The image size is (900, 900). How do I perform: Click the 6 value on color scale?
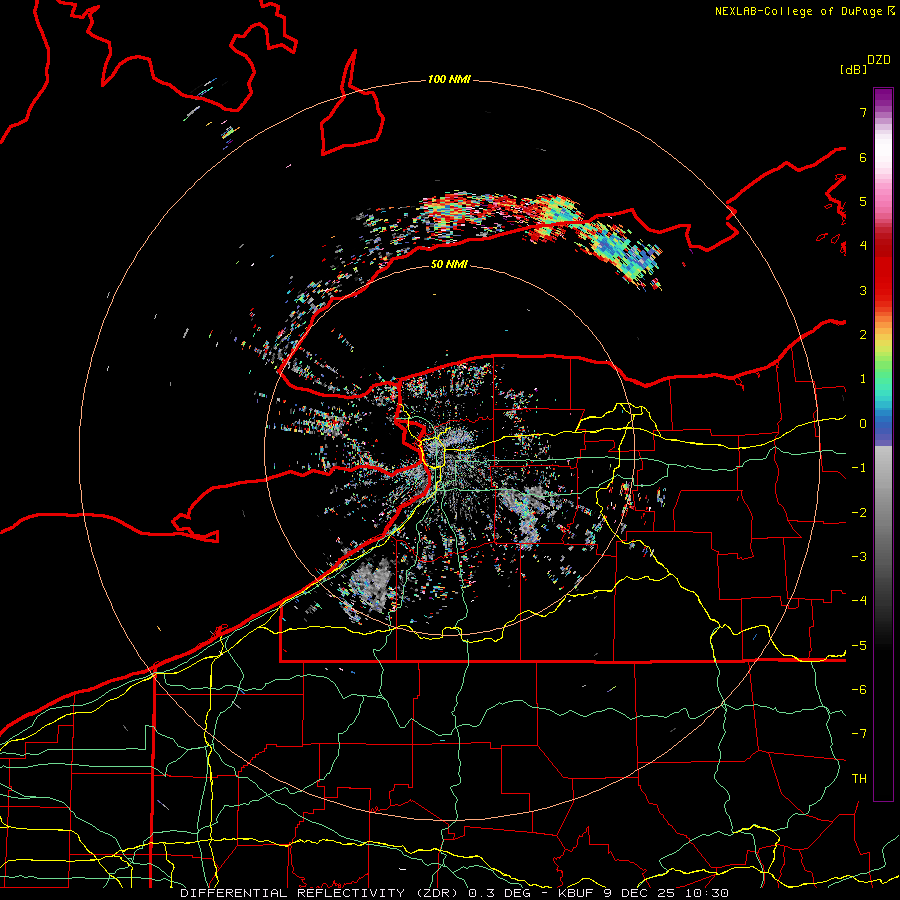click(x=863, y=157)
